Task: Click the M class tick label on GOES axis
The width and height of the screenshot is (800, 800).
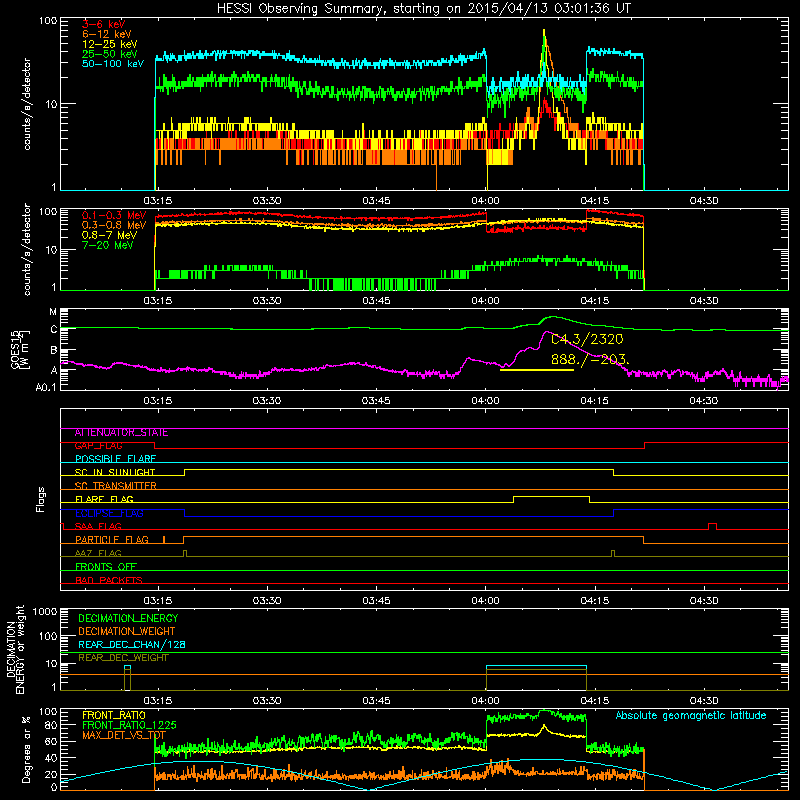Action: click(x=53, y=311)
